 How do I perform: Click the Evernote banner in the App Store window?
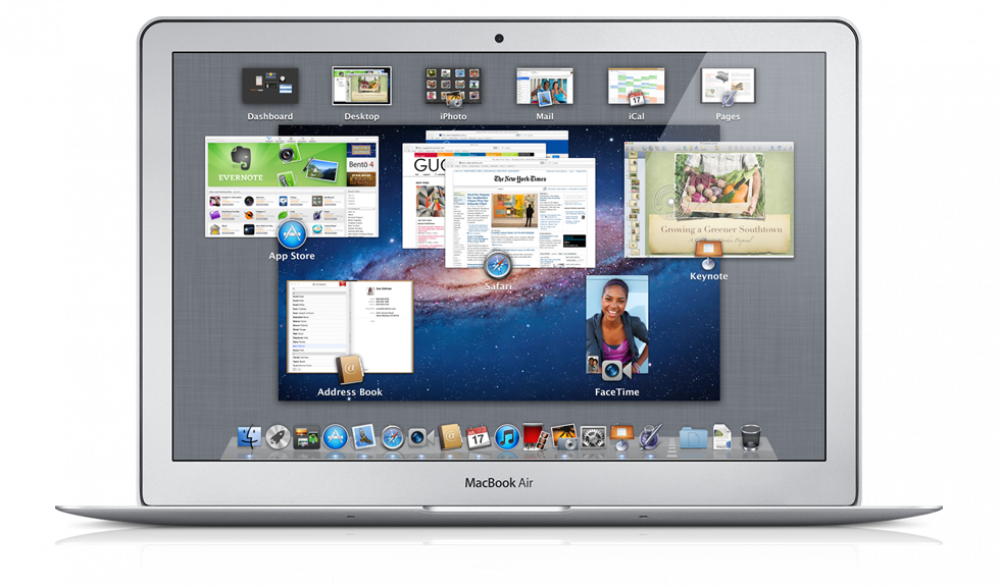[276, 163]
